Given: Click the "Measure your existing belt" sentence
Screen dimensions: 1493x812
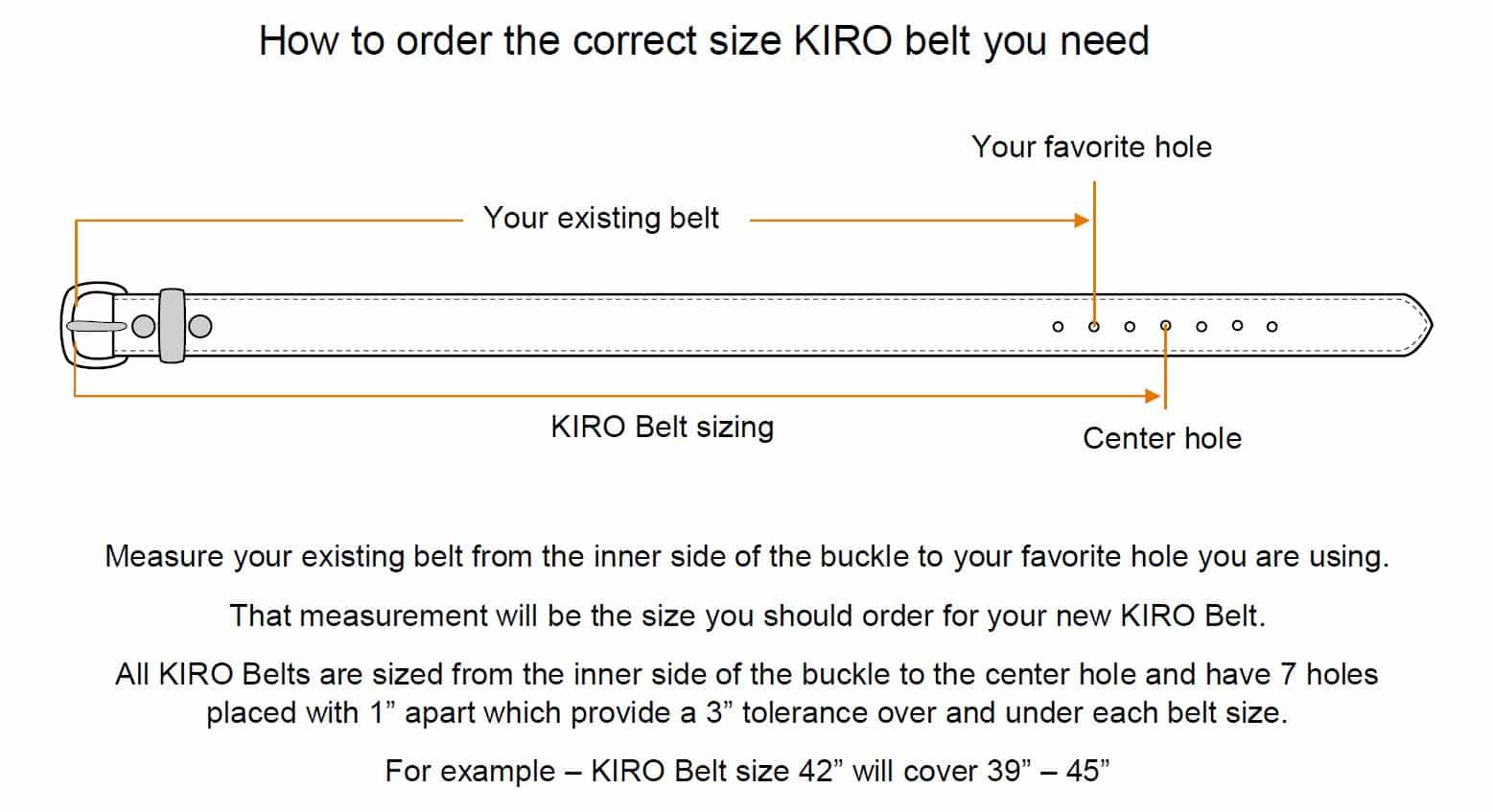Looking at the screenshot, I should 746,556.
